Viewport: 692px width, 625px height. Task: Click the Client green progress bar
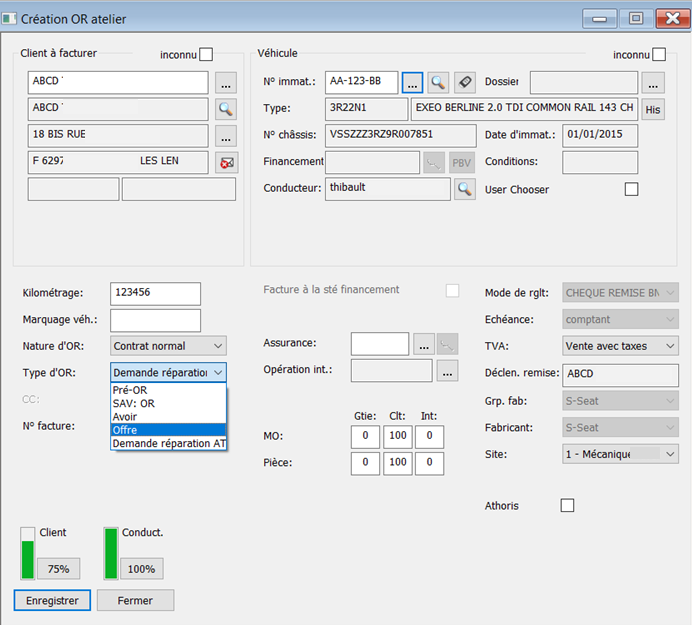click(x=27, y=553)
